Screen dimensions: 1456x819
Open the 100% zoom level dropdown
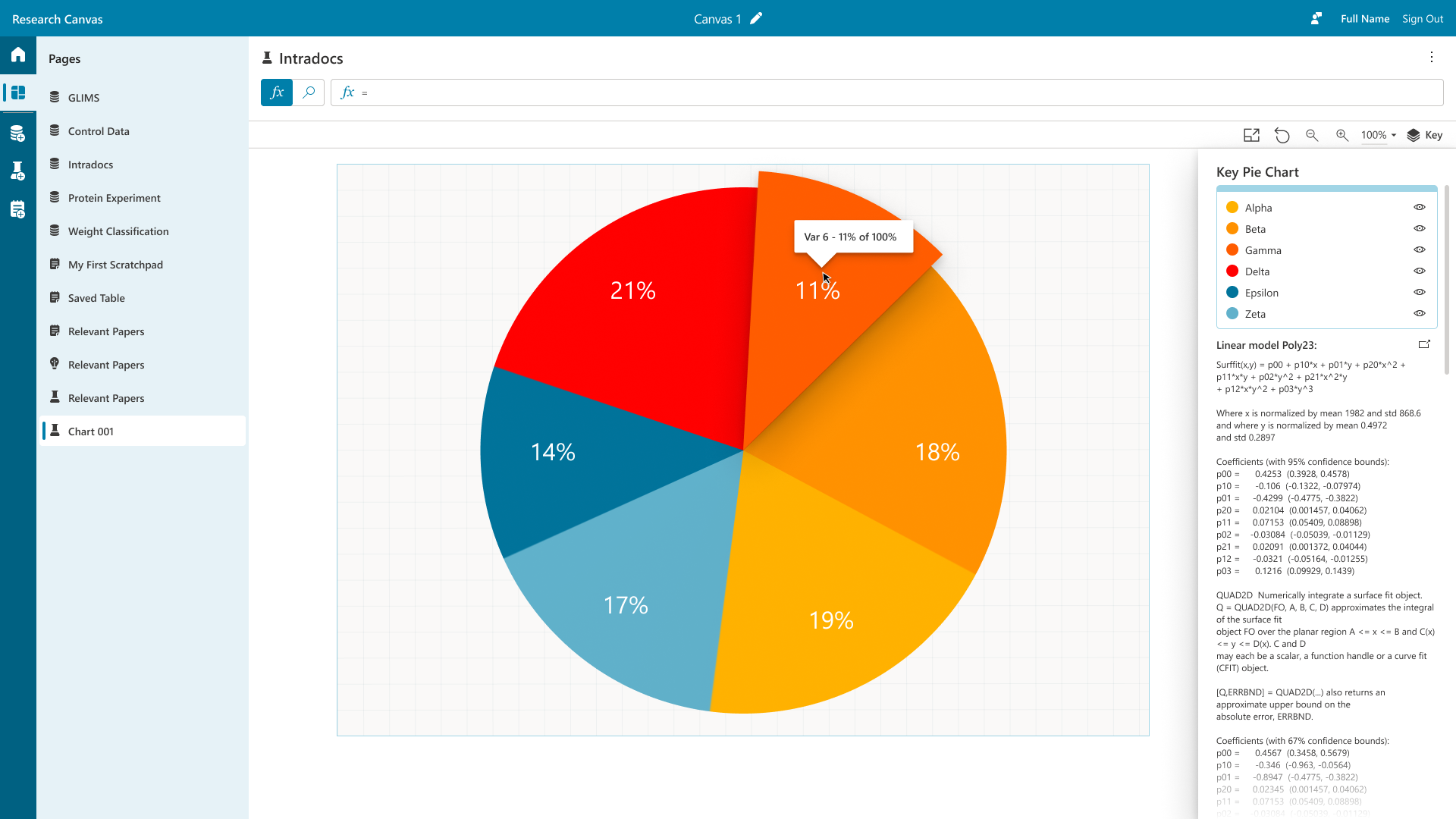(1379, 135)
